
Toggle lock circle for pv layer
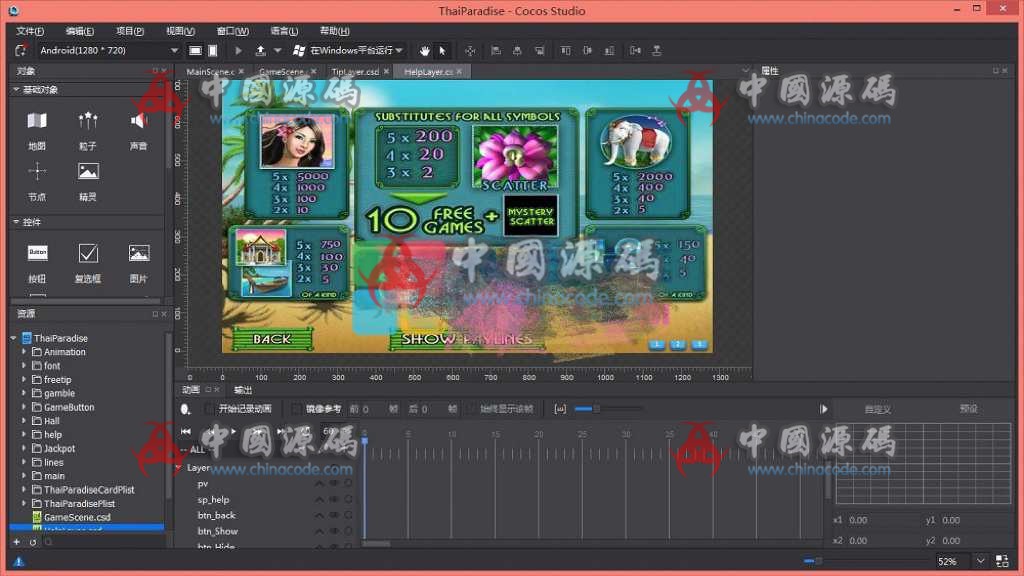pos(348,484)
